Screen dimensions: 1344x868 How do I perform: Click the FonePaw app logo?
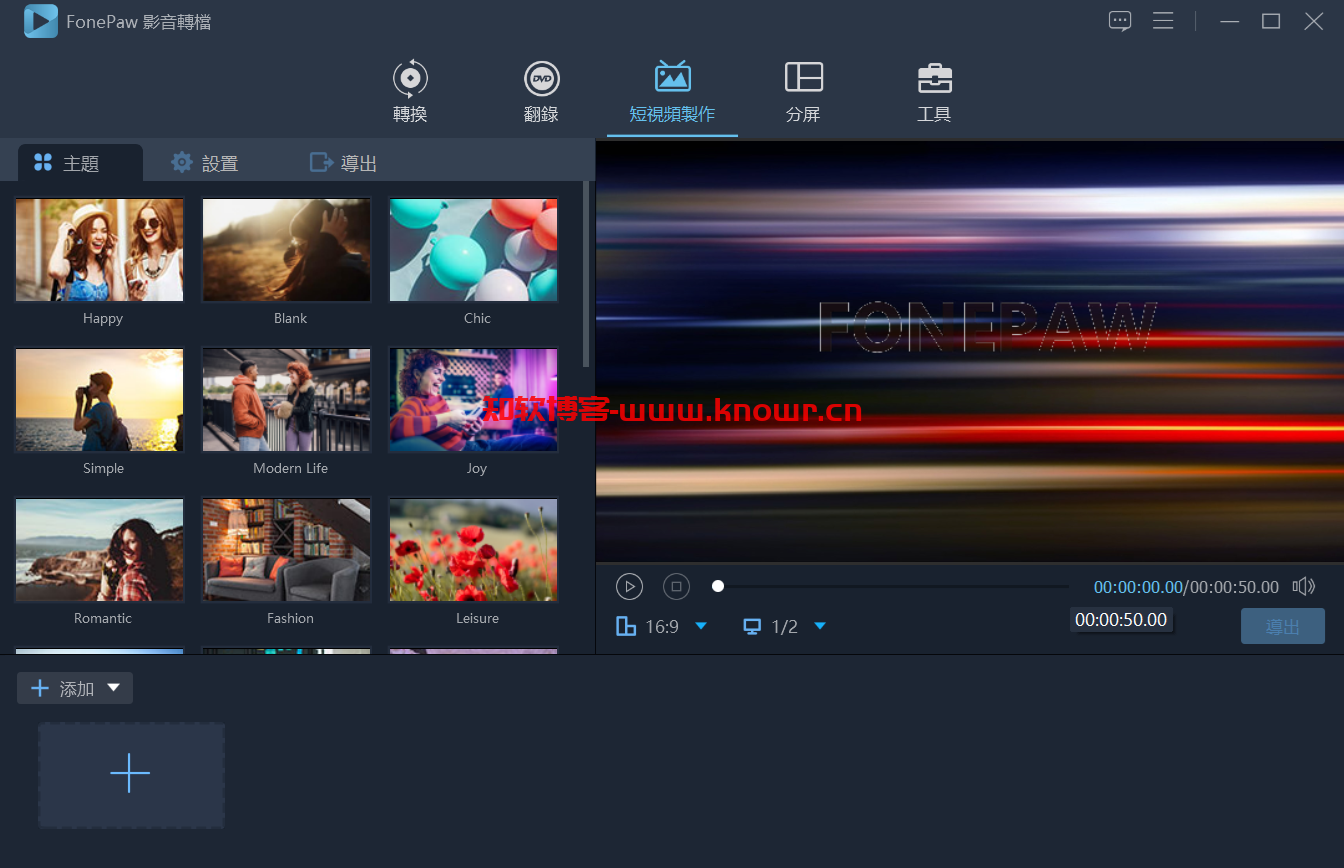[41, 21]
